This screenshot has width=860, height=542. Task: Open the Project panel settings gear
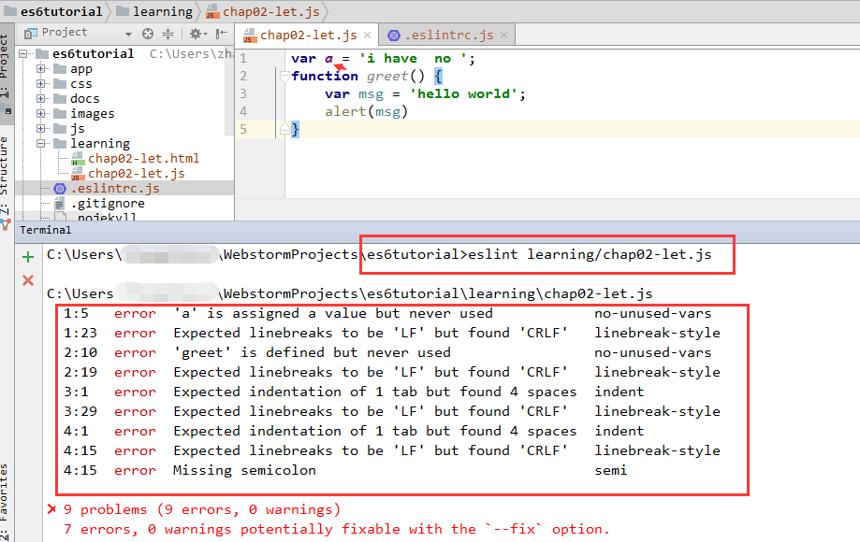(195, 34)
